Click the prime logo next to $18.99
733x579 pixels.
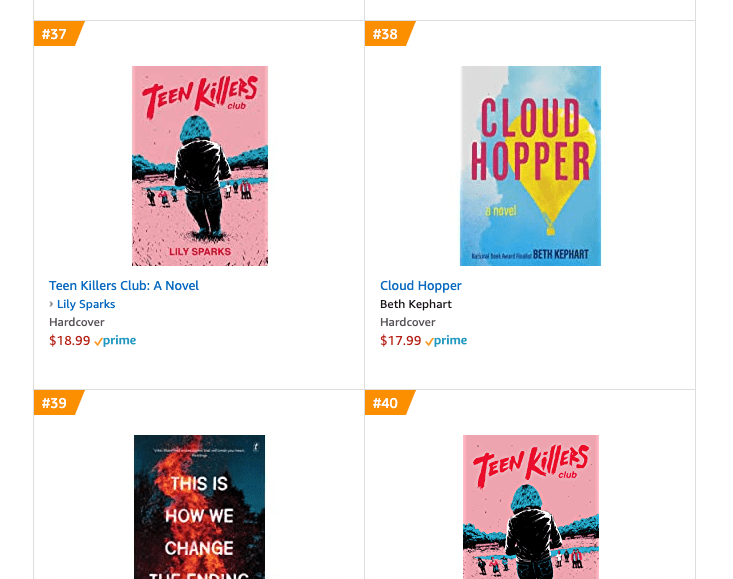(115, 341)
